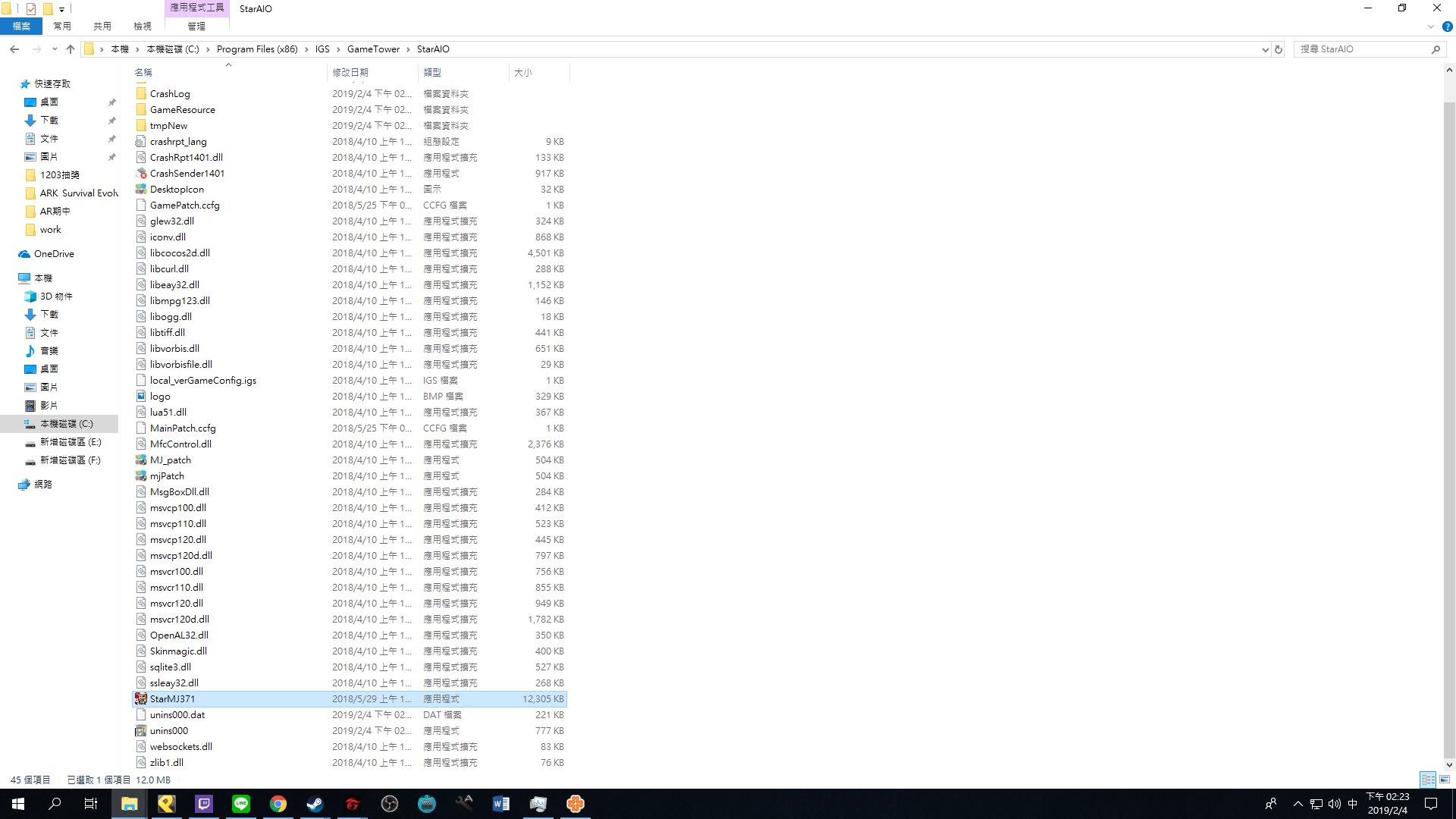This screenshot has height=819, width=1456.
Task: Open Chrome from the taskbar
Action: click(278, 804)
